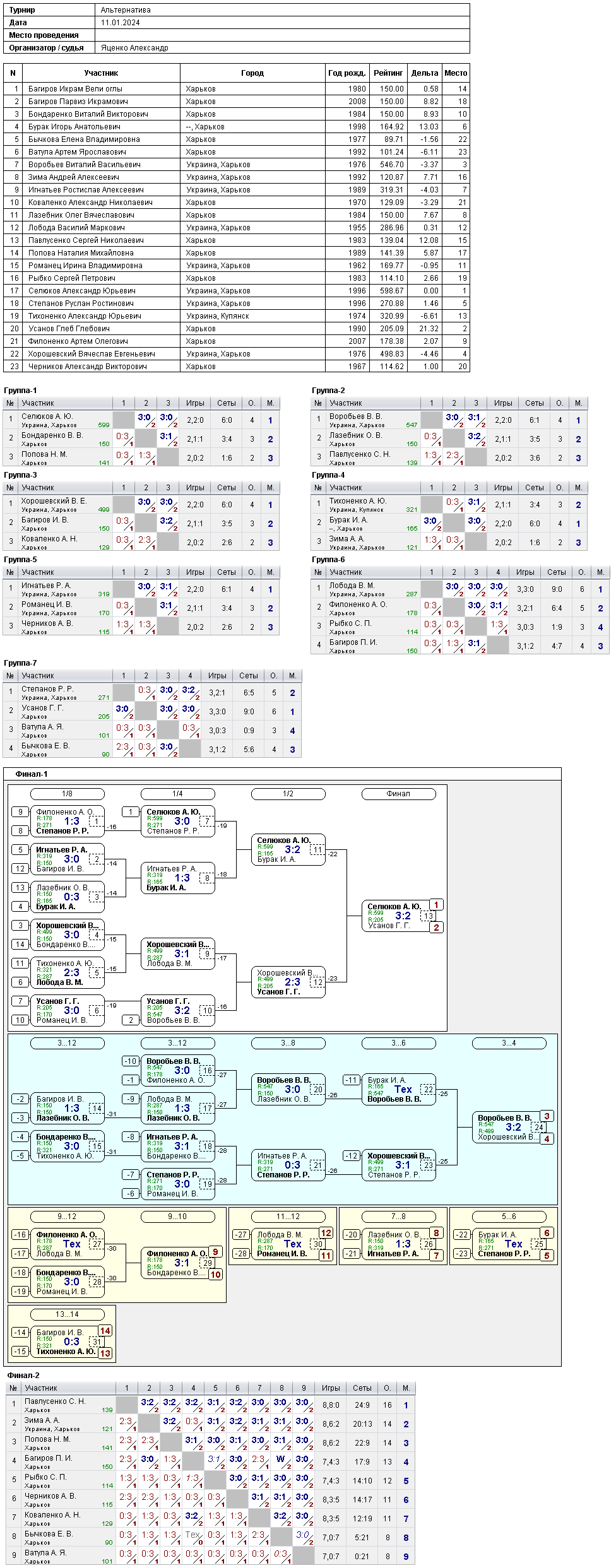Image resolution: width=616 pixels, height=1568 pixels.
Task: Click the "9...10" round label
Action: pyautogui.click(x=177, y=1217)
